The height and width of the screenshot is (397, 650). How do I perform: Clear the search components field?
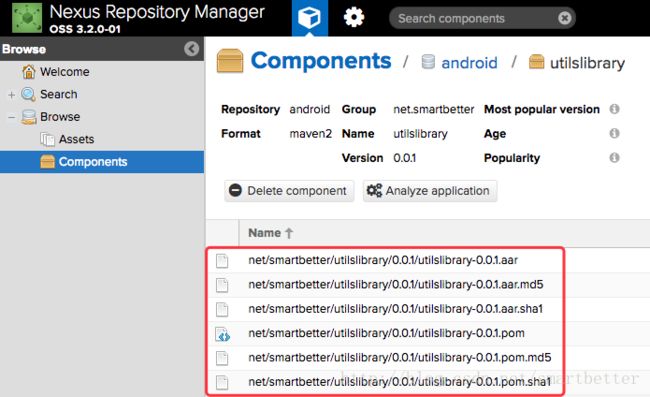click(x=565, y=18)
